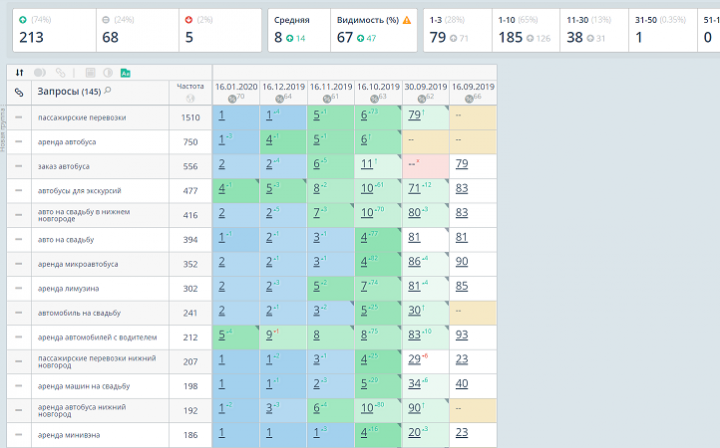Viewport: 720px width, 448px height.
Task: Click the half-circle contrast icon in toolbar
Action: click(x=107, y=73)
